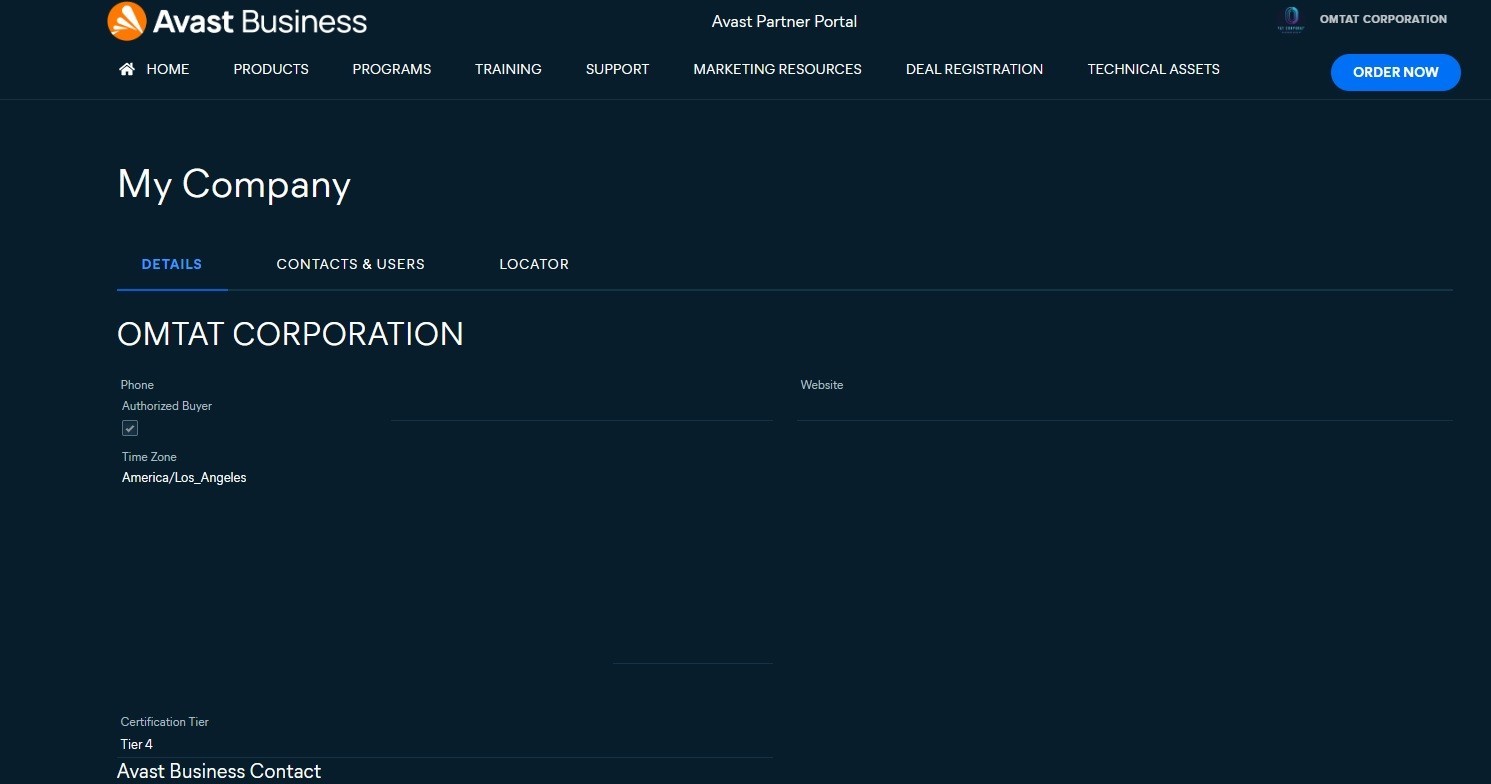Click the Authorized Buyer label
This screenshot has height=784, width=1491.
pyautogui.click(x=167, y=406)
